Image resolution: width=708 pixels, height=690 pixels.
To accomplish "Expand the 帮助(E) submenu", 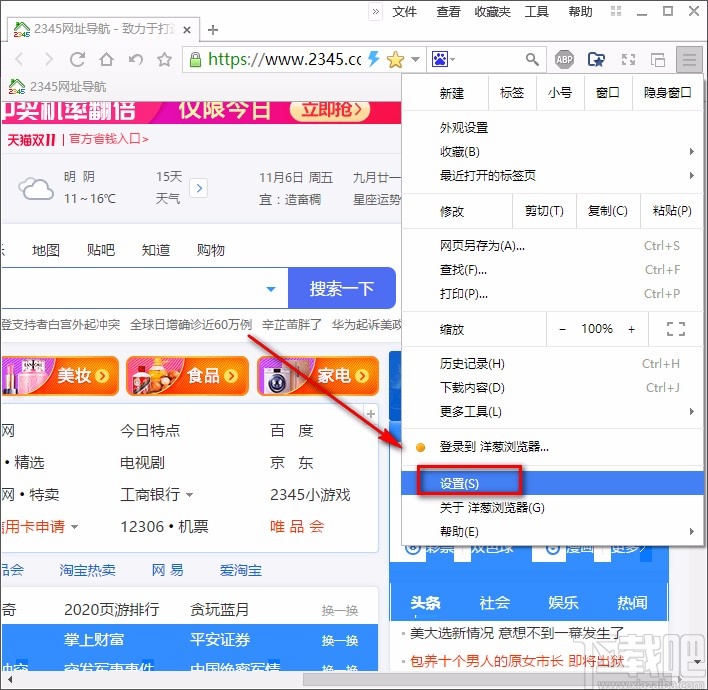I will click(x=552, y=531).
